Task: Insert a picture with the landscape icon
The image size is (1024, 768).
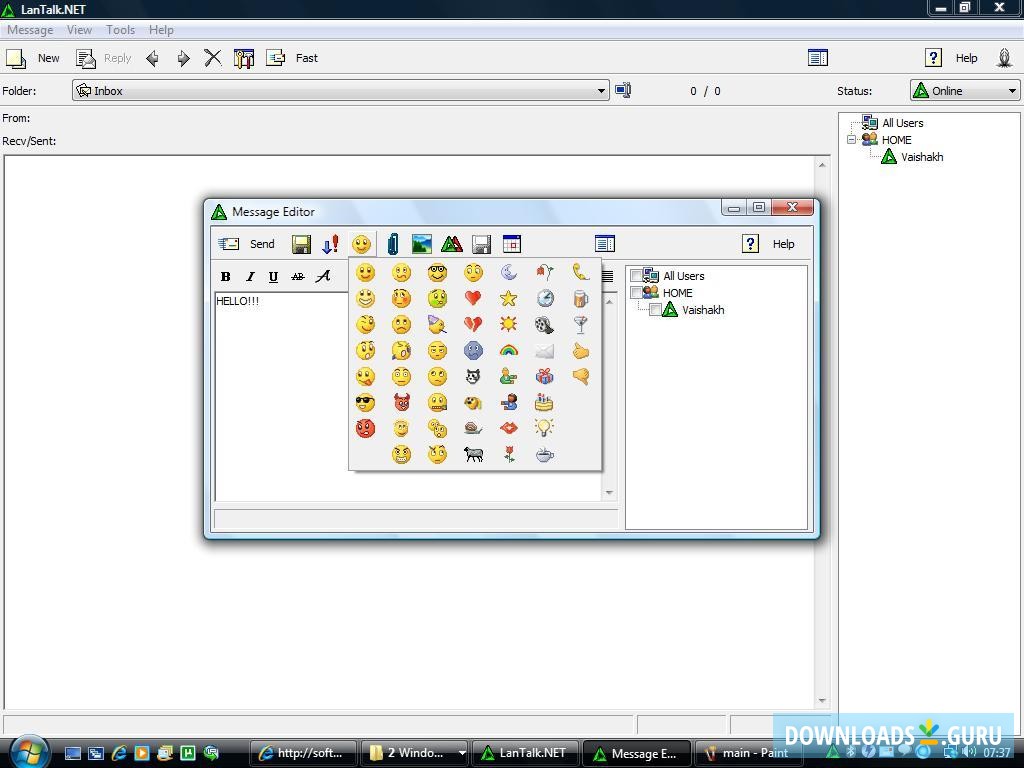Action: (422, 244)
